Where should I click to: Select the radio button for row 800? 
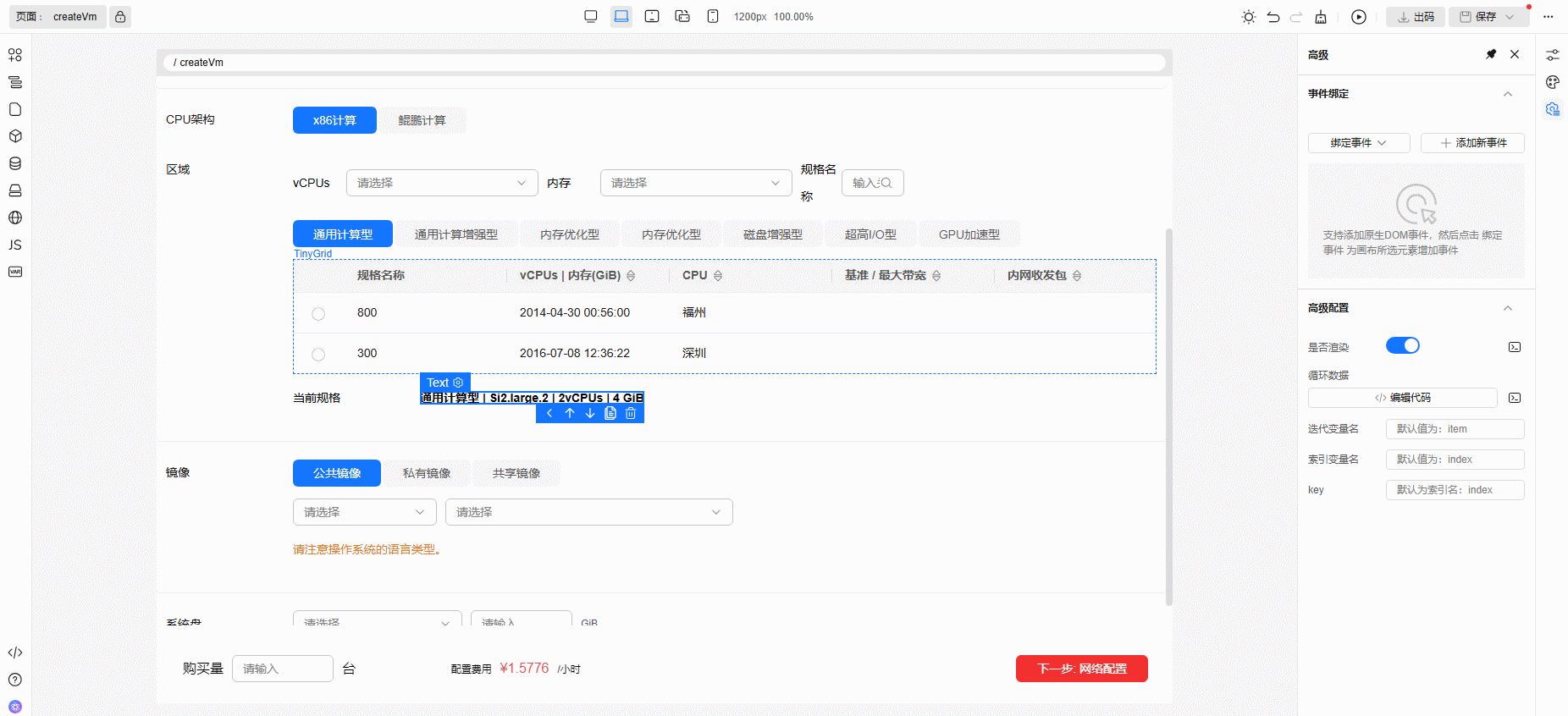coord(318,314)
